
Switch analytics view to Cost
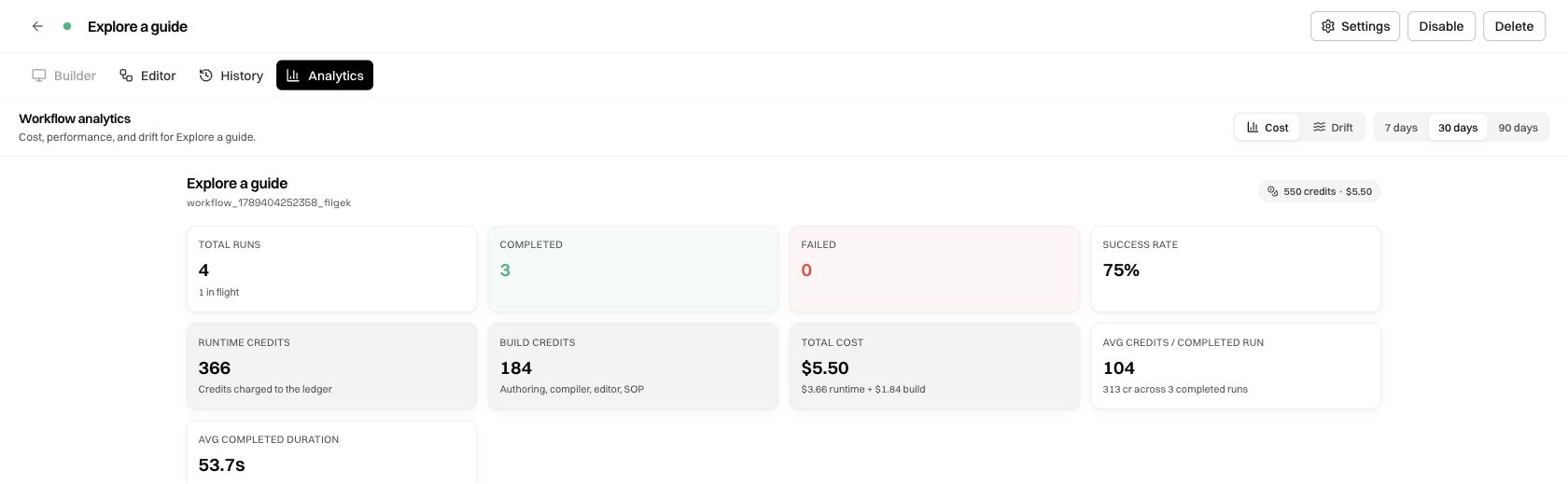pos(1267,127)
